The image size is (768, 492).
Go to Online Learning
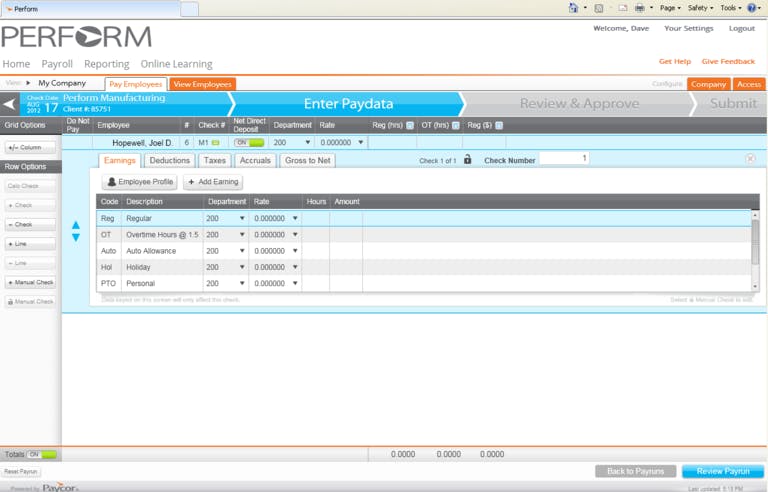pyautogui.click(x=176, y=64)
